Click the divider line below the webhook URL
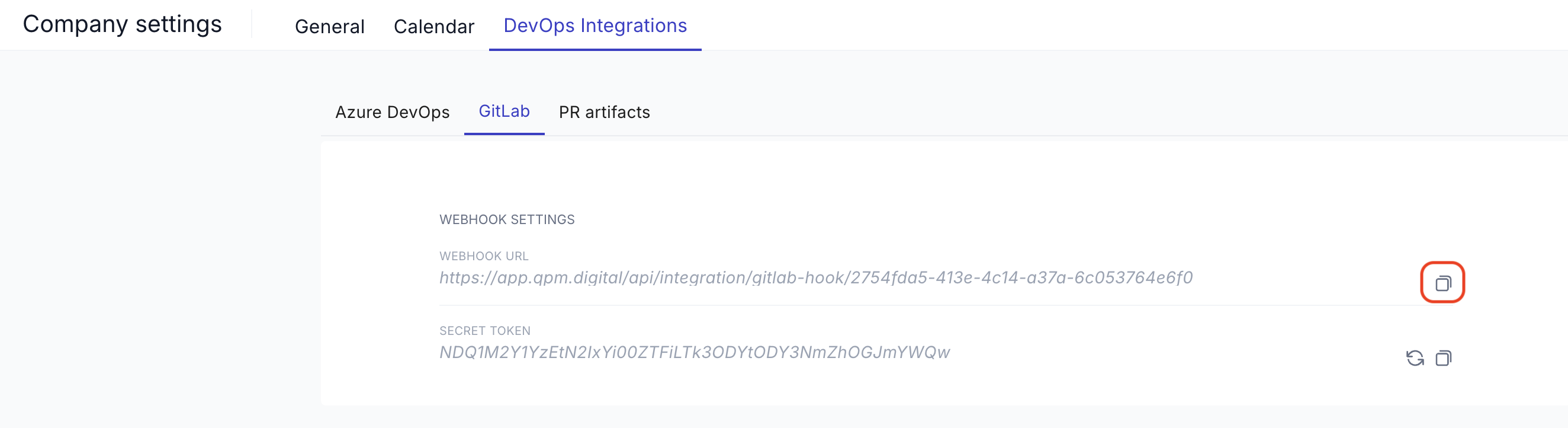 (913, 305)
